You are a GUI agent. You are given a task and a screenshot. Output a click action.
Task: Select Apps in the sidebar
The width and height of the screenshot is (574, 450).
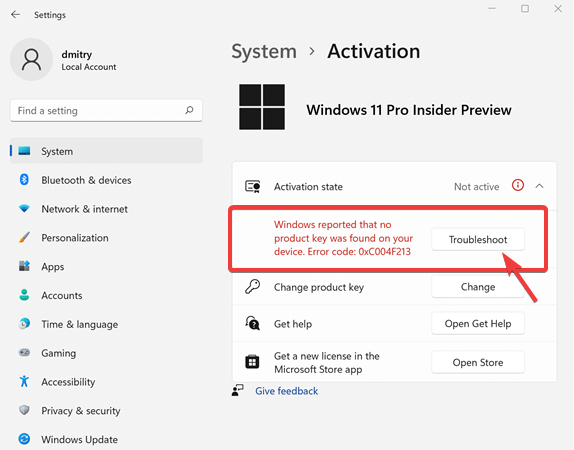(x=106, y=266)
